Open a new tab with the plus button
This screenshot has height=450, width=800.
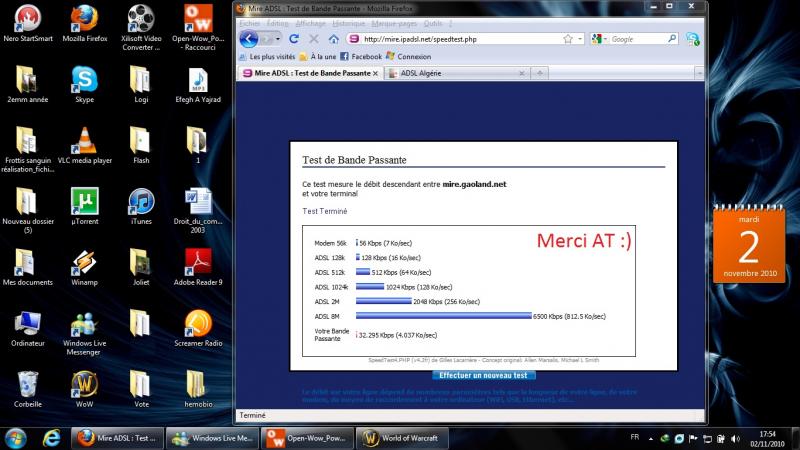pyautogui.click(x=541, y=73)
